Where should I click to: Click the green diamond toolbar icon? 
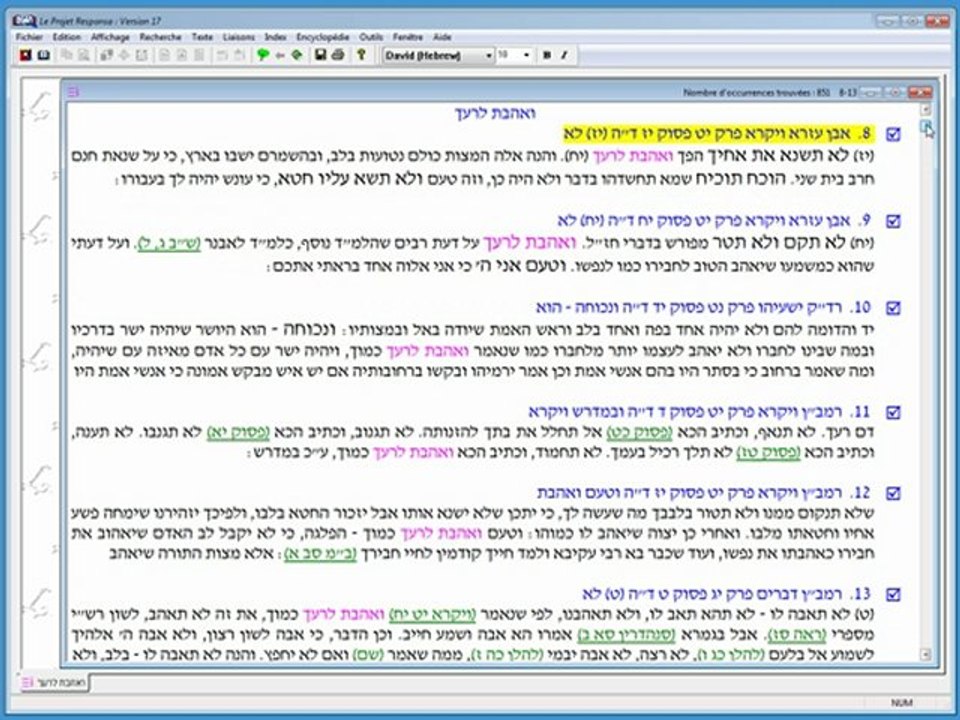coord(297,55)
